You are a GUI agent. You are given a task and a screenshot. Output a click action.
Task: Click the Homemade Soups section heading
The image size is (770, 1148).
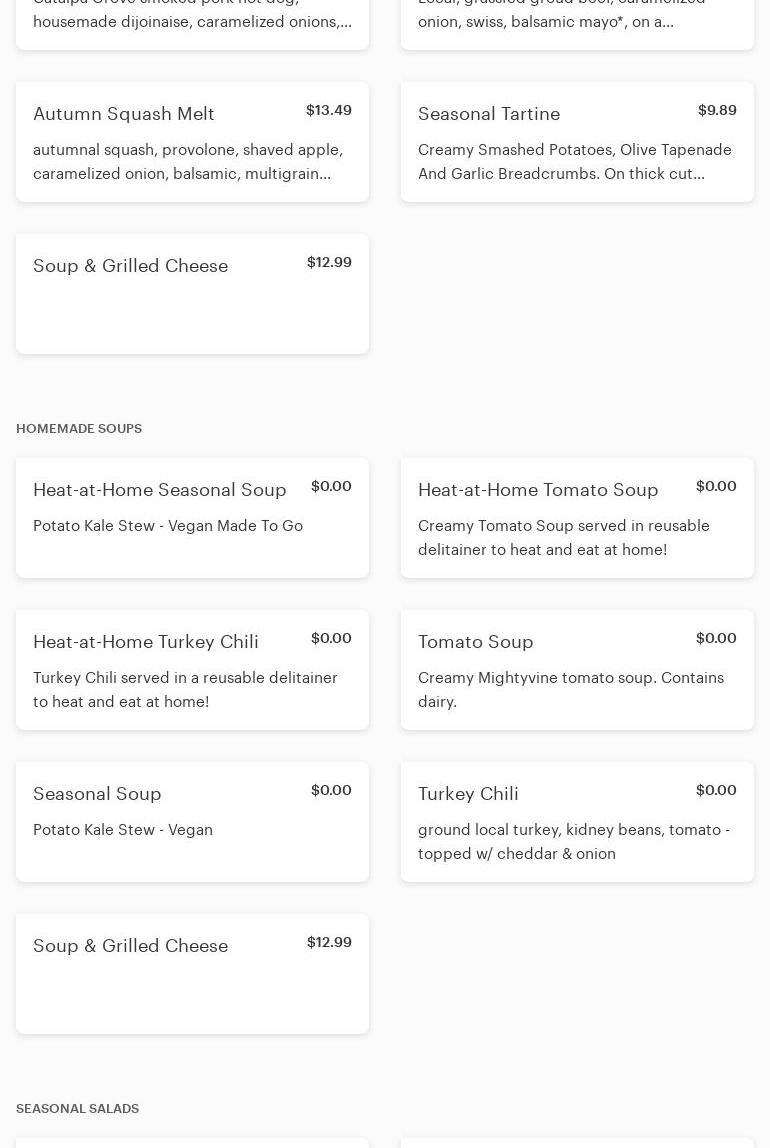(x=79, y=429)
